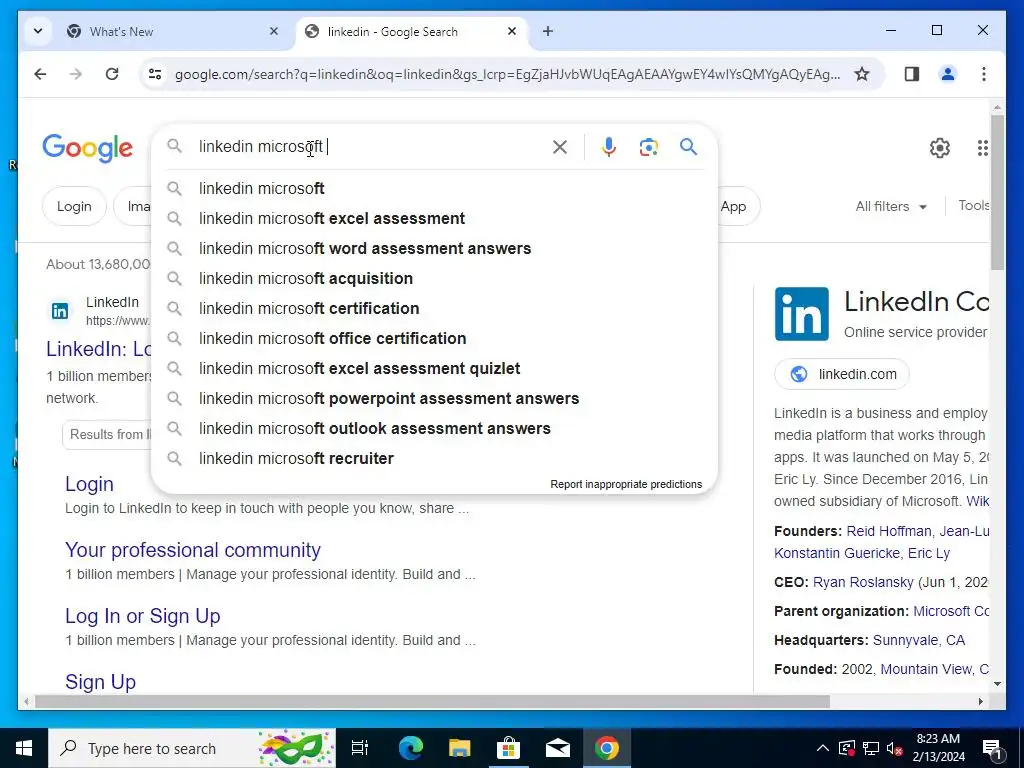Reload the current page
The height and width of the screenshot is (768, 1024).
[112, 74]
